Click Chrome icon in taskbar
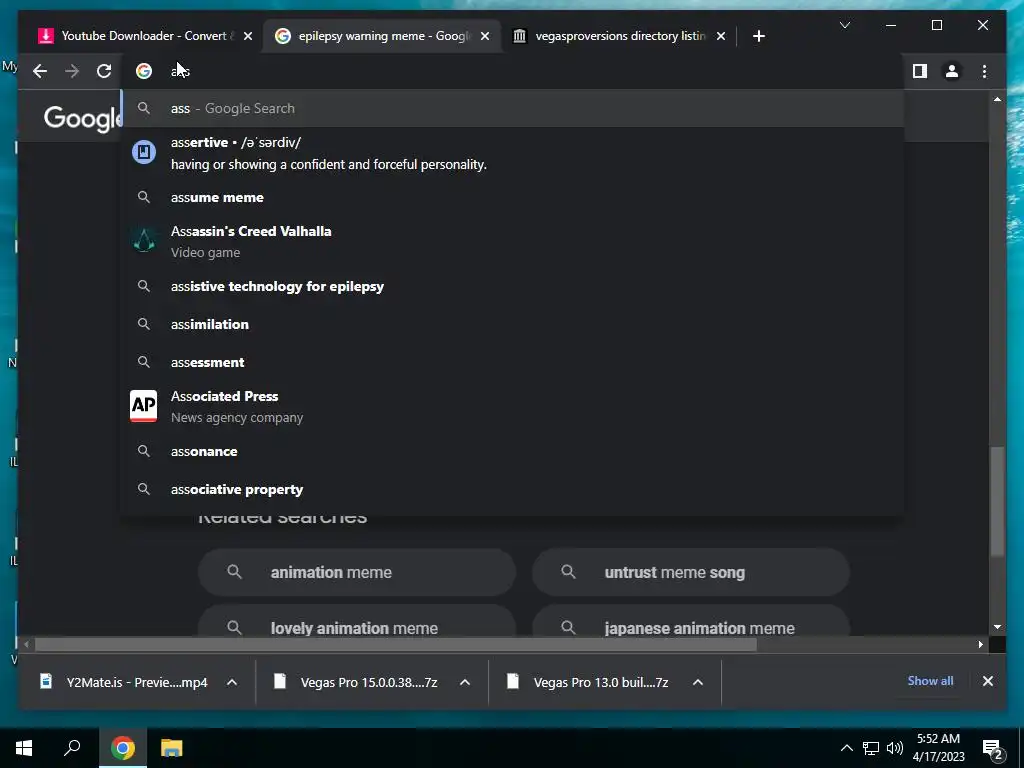 [122, 748]
